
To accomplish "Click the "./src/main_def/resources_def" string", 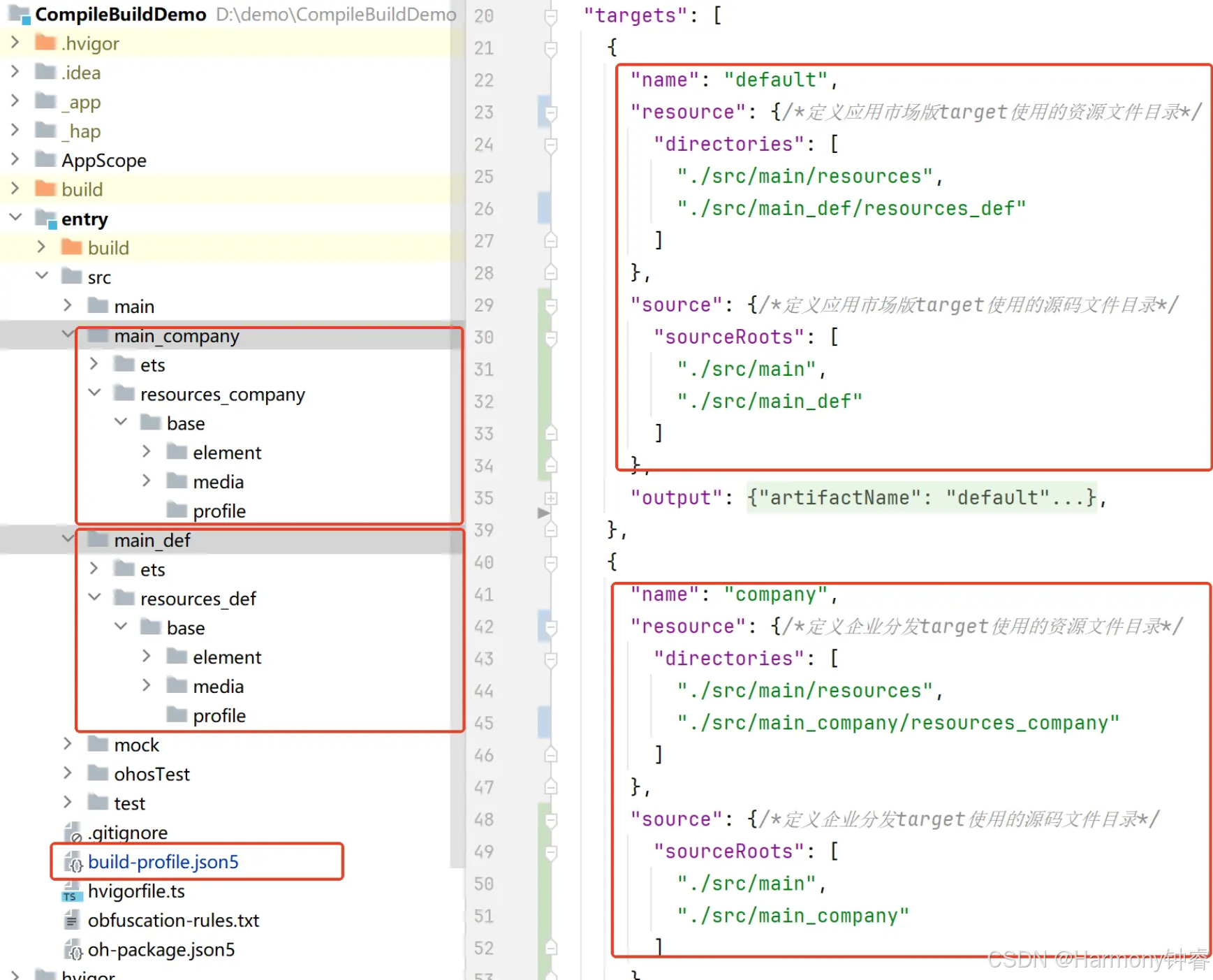I will pos(852,208).
